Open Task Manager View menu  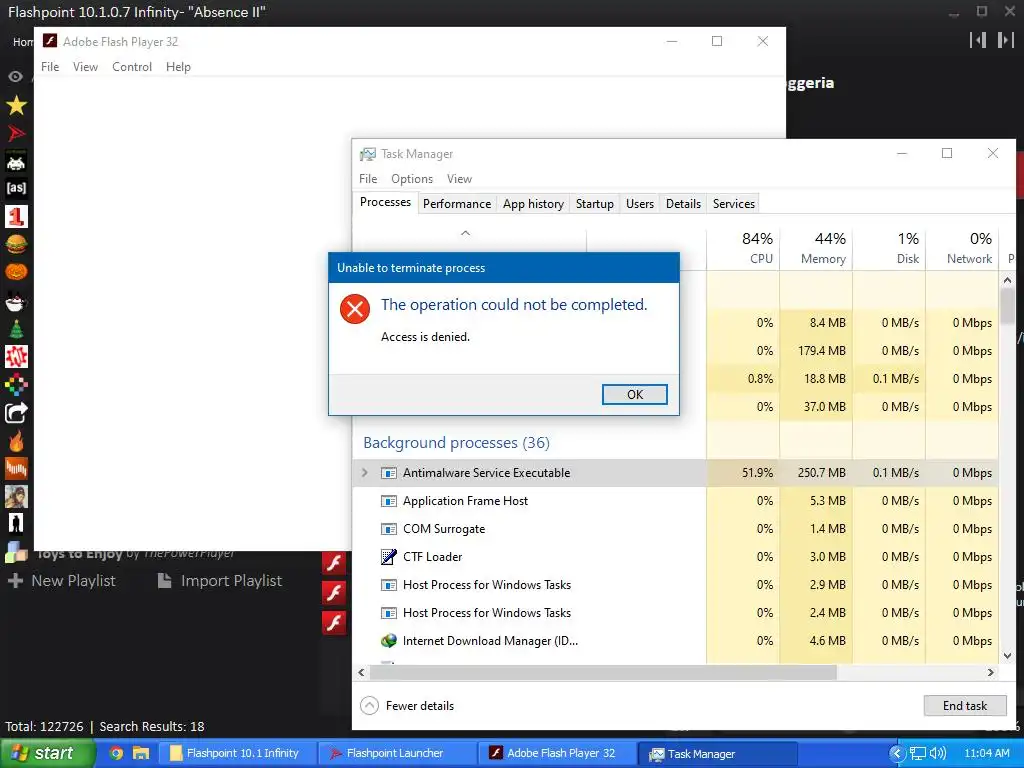459,178
